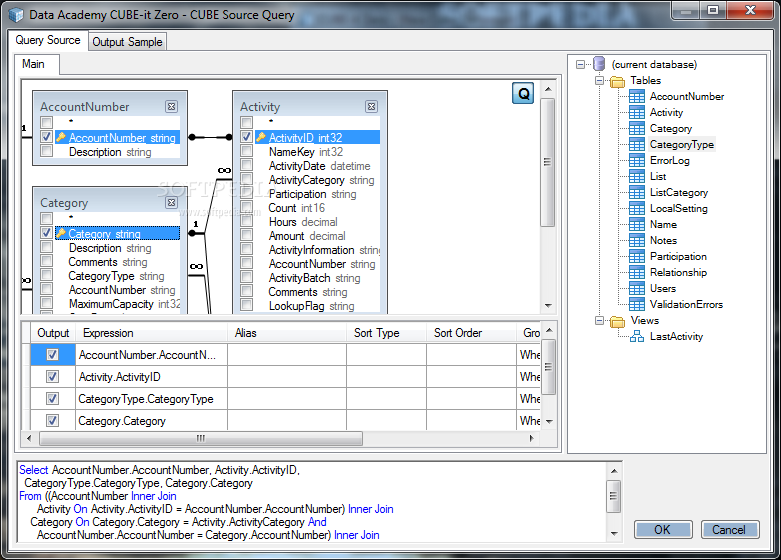Close the AccountNumber table box
The image size is (781, 560).
tap(171, 107)
